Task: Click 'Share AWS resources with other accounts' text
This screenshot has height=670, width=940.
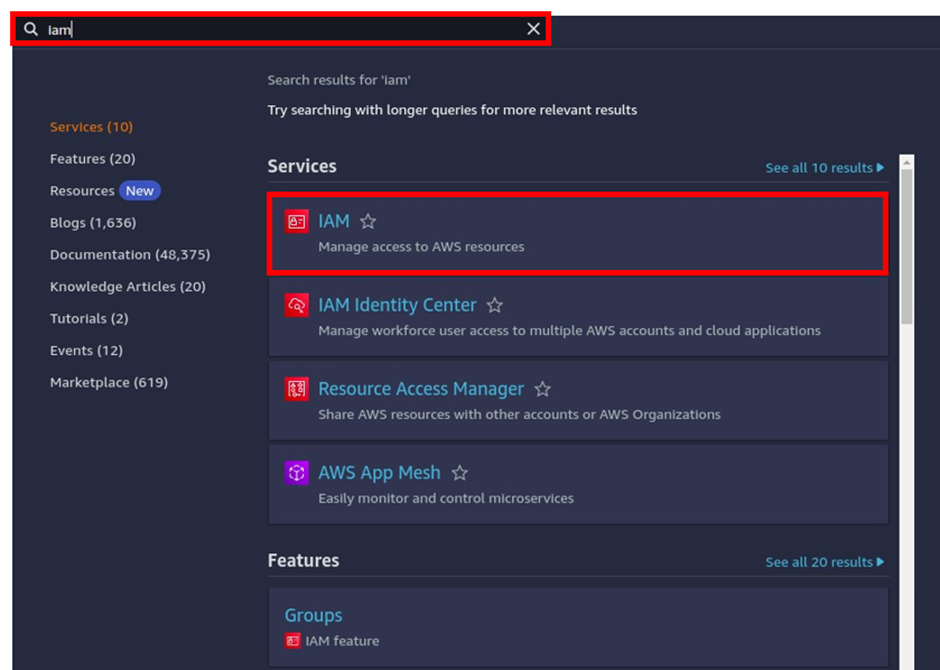Action: click(x=519, y=415)
